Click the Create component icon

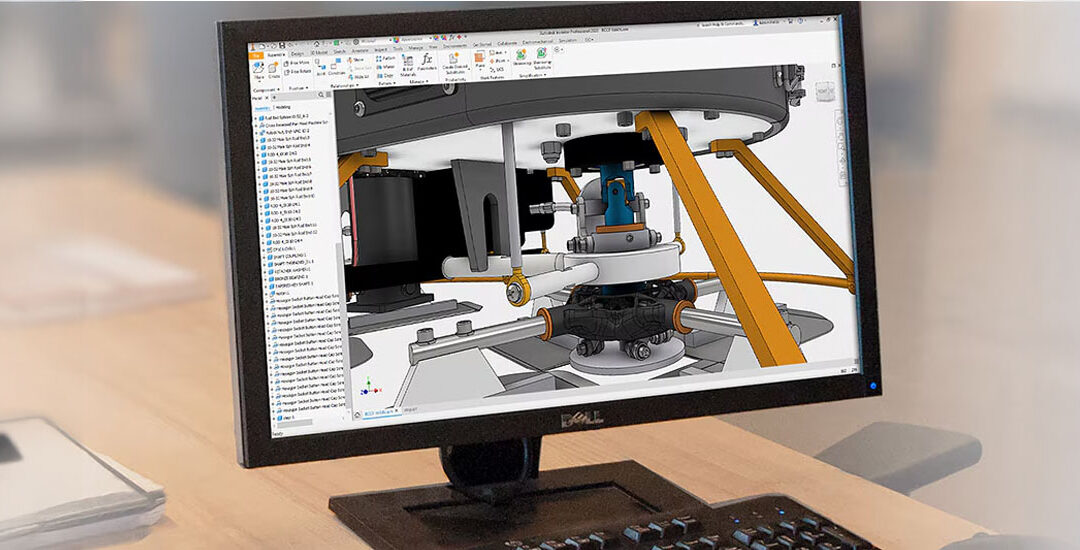274,69
